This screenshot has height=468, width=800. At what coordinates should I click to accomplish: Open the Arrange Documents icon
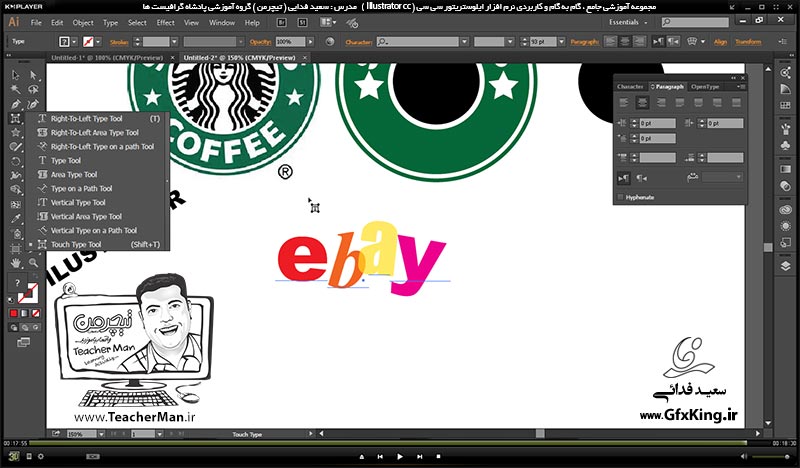(328, 22)
